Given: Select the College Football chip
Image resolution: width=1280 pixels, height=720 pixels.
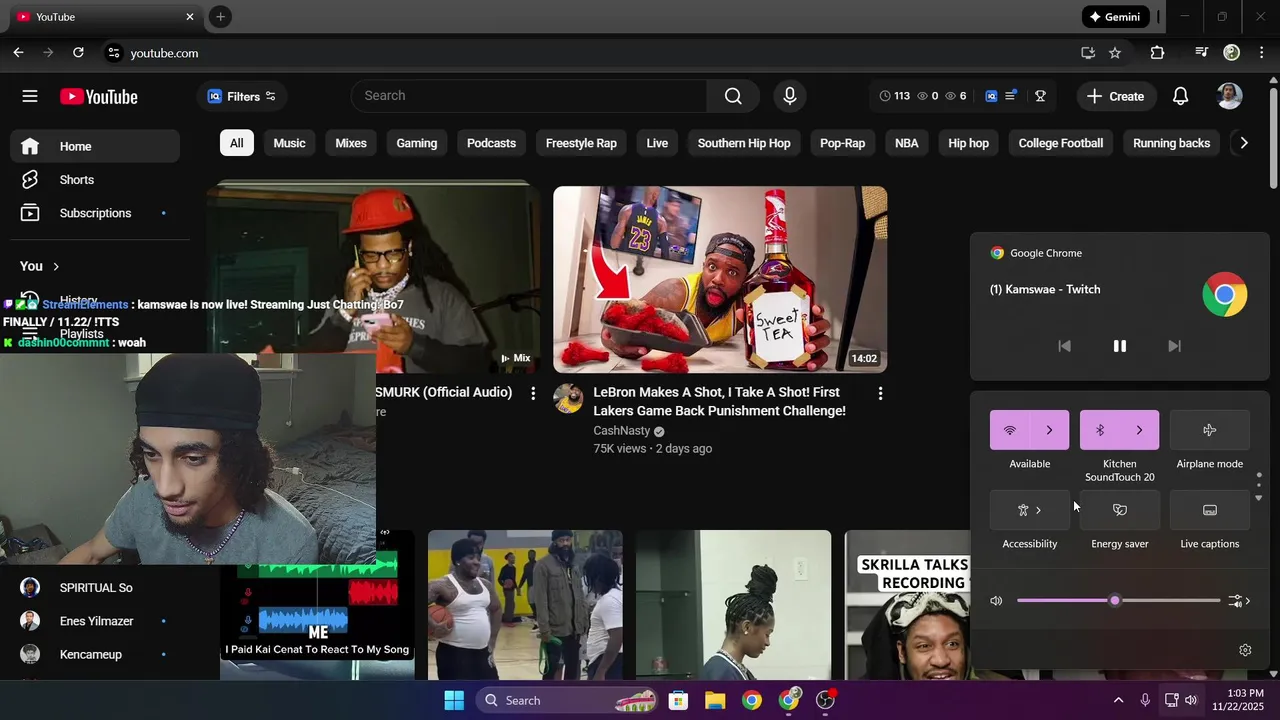Looking at the screenshot, I should [x=1061, y=143].
